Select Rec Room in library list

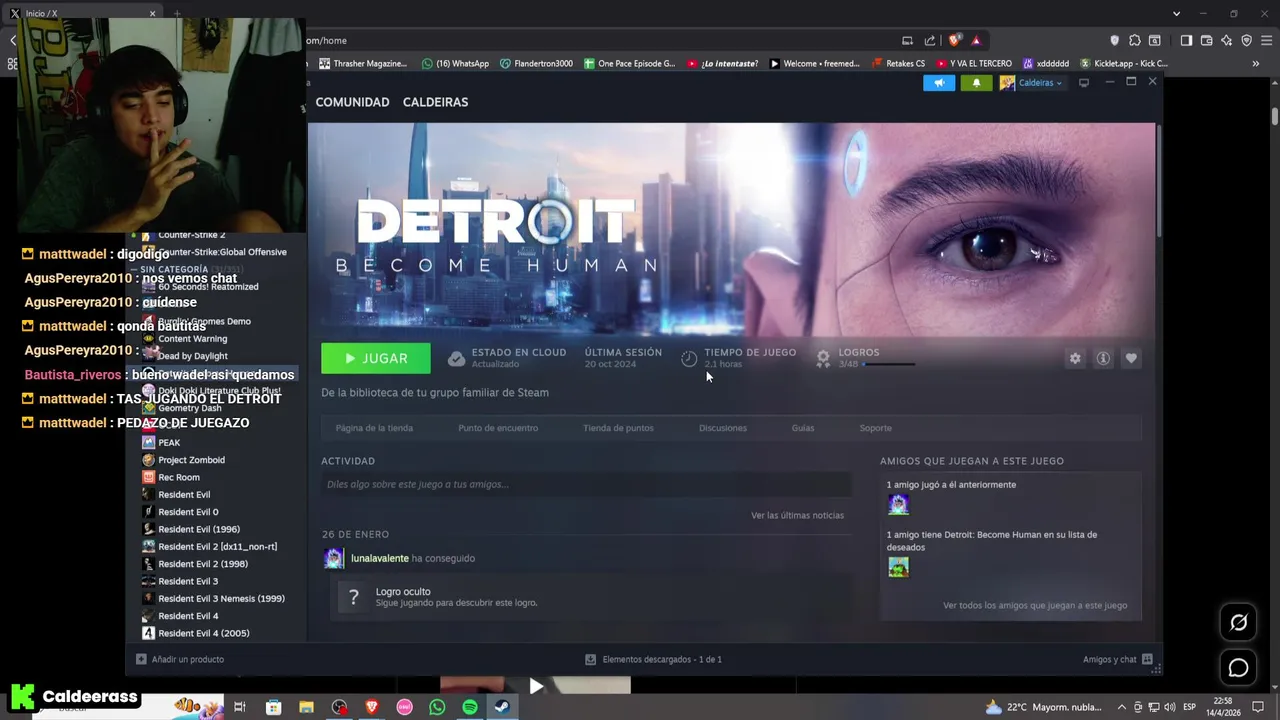coord(179,477)
